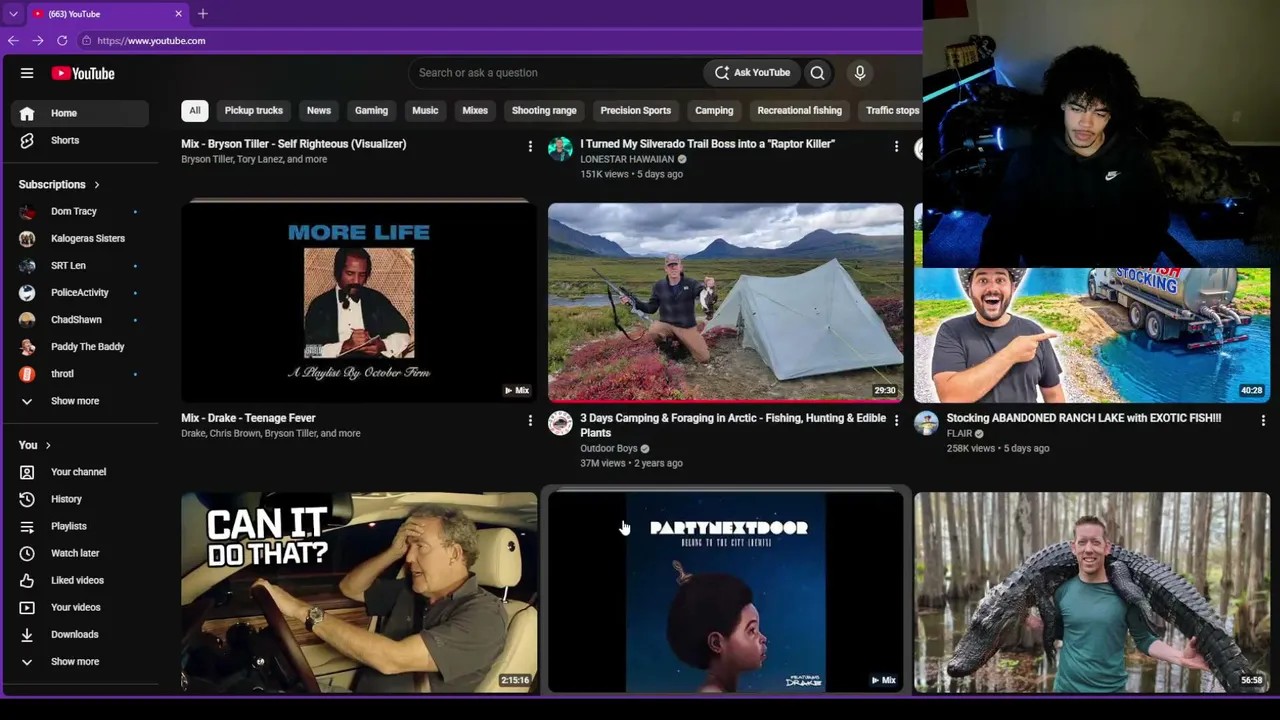Viewport: 1280px width, 720px height.
Task: Click the browser address bar
Action: tap(500, 41)
